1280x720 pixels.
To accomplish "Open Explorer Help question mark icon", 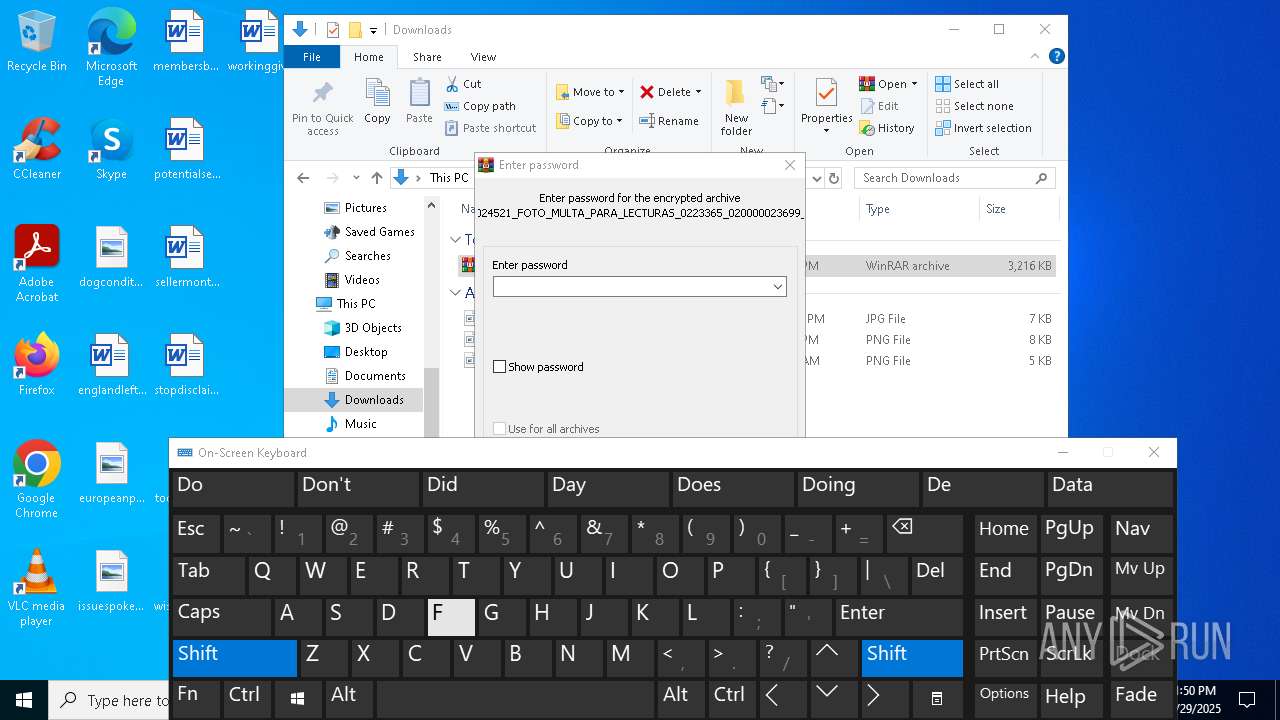I will click(1056, 57).
